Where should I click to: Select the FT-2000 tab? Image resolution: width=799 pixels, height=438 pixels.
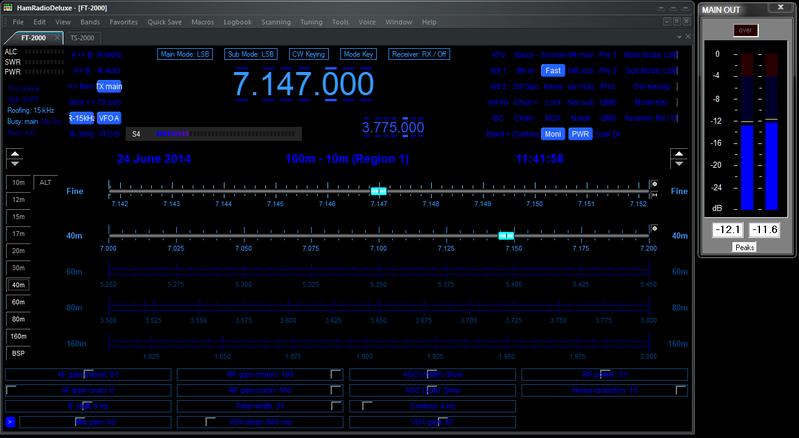tap(33, 38)
